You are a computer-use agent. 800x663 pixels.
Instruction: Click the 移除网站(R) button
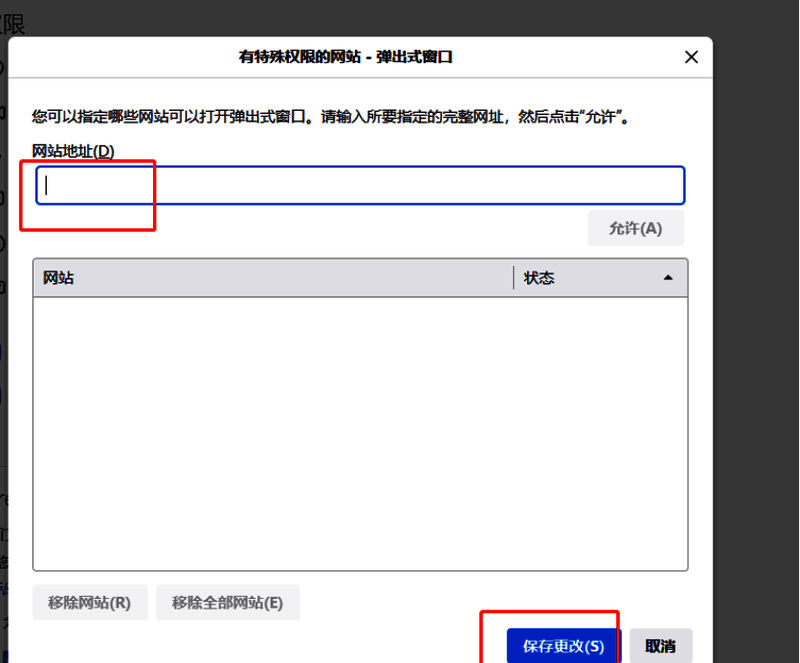(90, 602)
